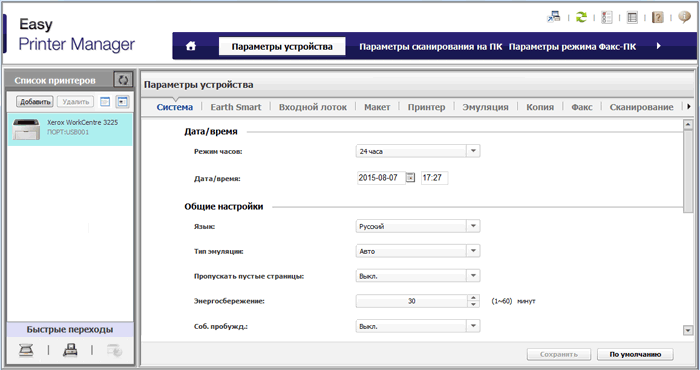The width and height of the screenshot is (700, 370).
Task: Select the Xerox WorkCentre 3225 printer thumbnail
Action: coord(26,129)
